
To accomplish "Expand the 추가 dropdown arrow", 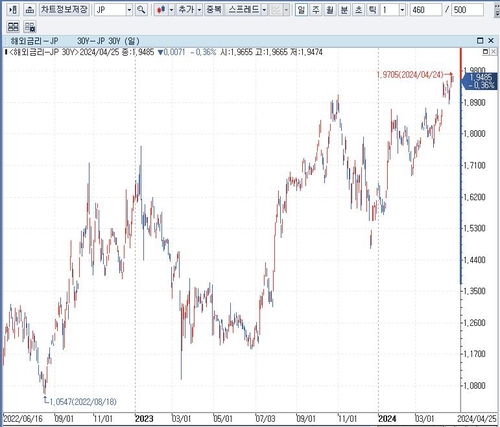I will (199, 10).
